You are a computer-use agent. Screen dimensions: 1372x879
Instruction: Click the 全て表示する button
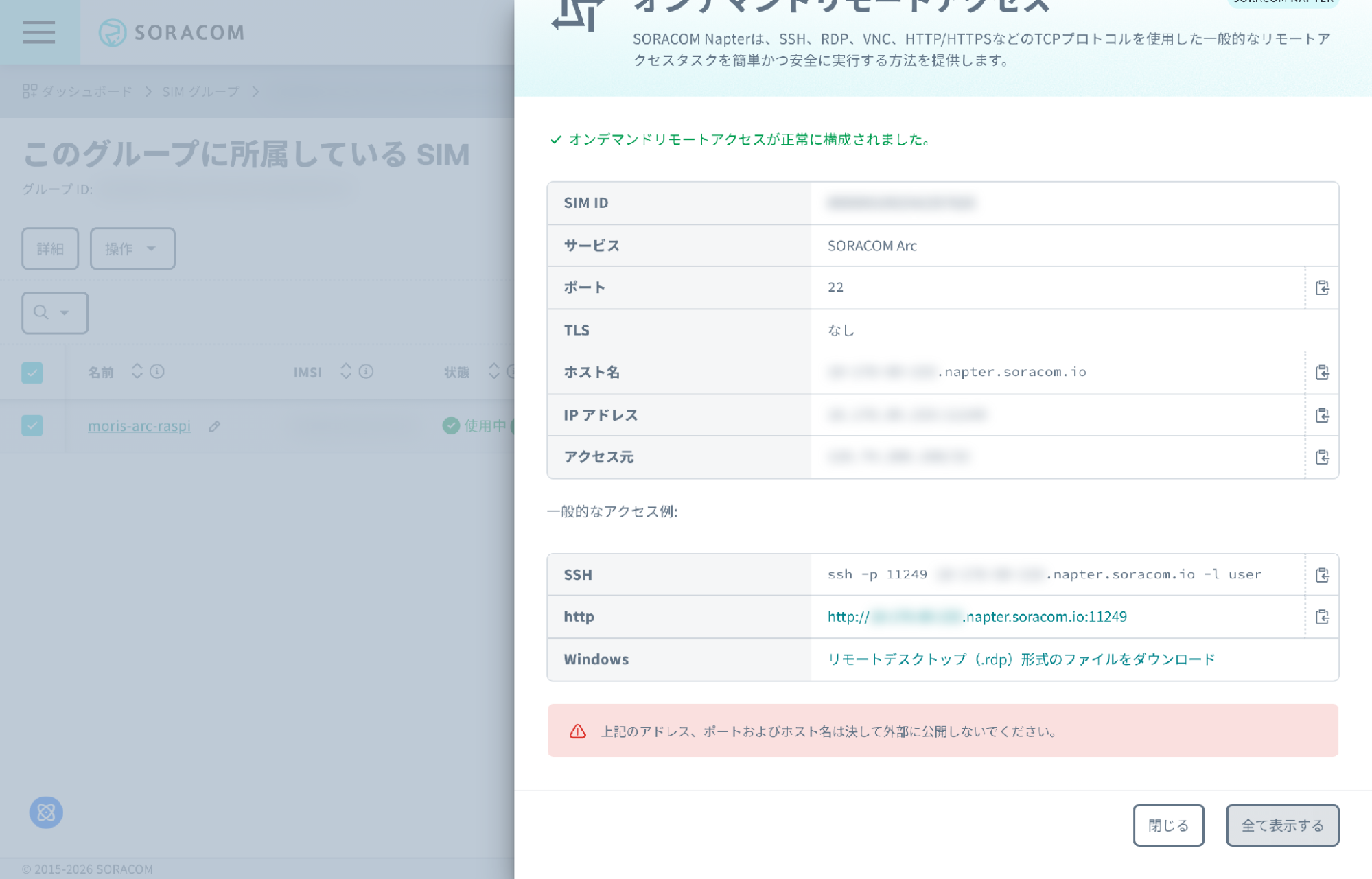[1282, 825]
